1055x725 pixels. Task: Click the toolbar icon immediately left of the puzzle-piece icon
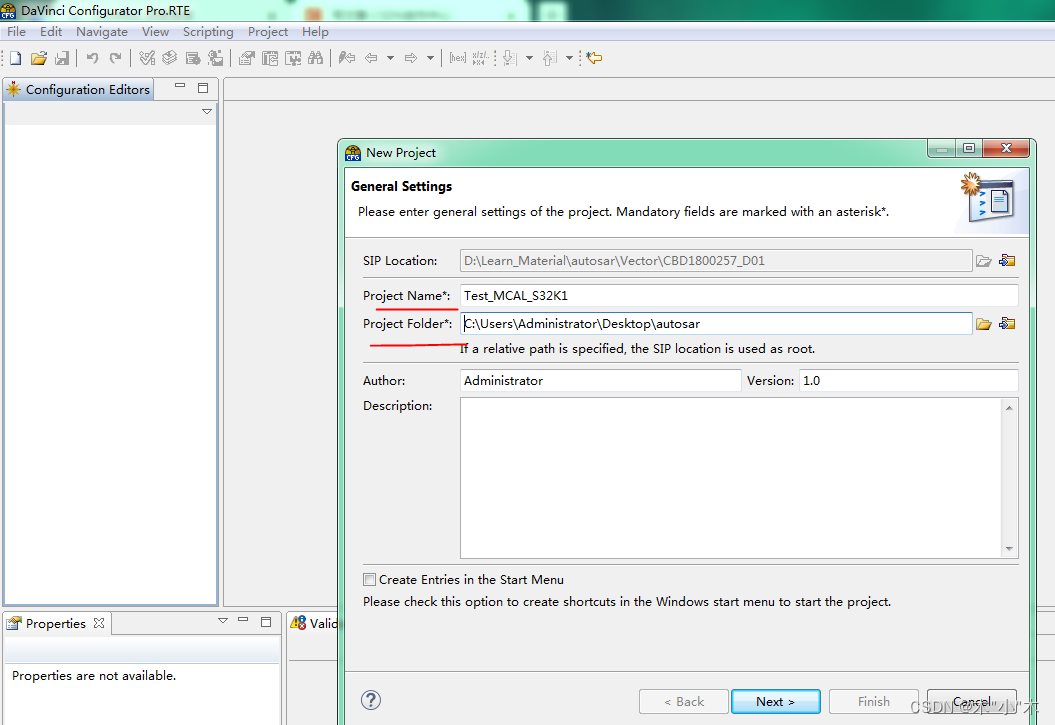270,58
